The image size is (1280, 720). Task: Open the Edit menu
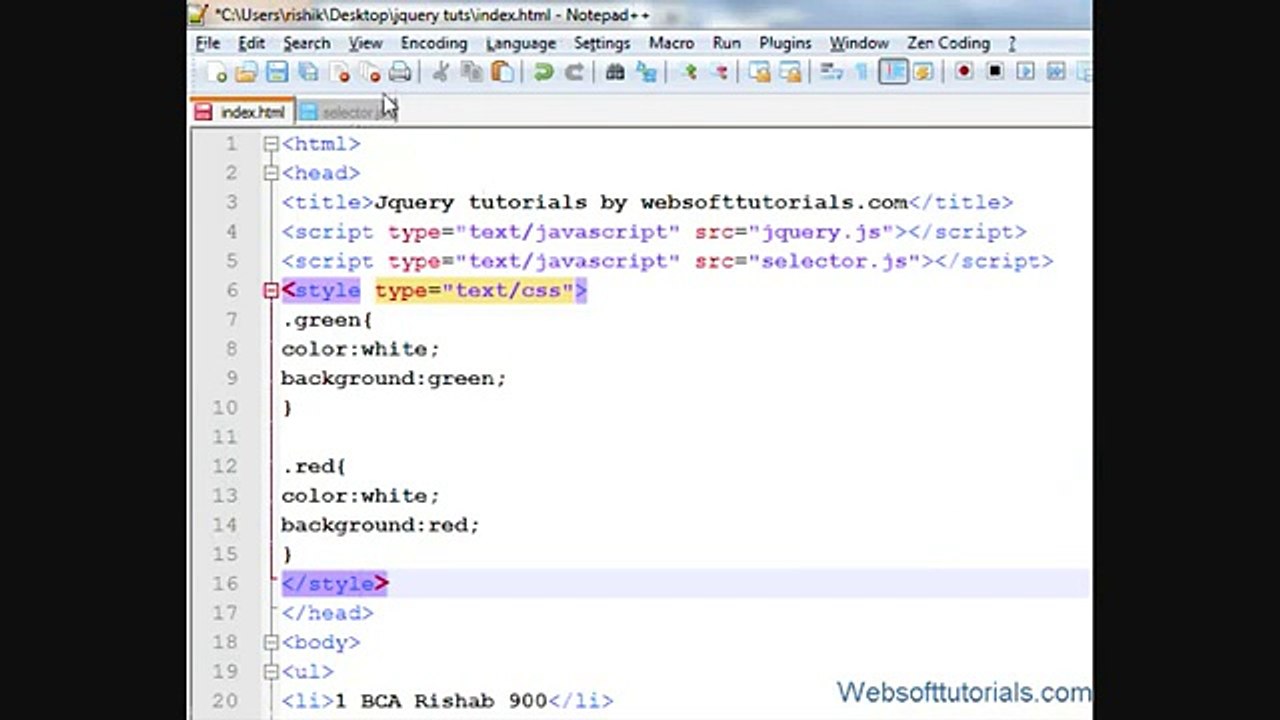click(x=251, y=43)
